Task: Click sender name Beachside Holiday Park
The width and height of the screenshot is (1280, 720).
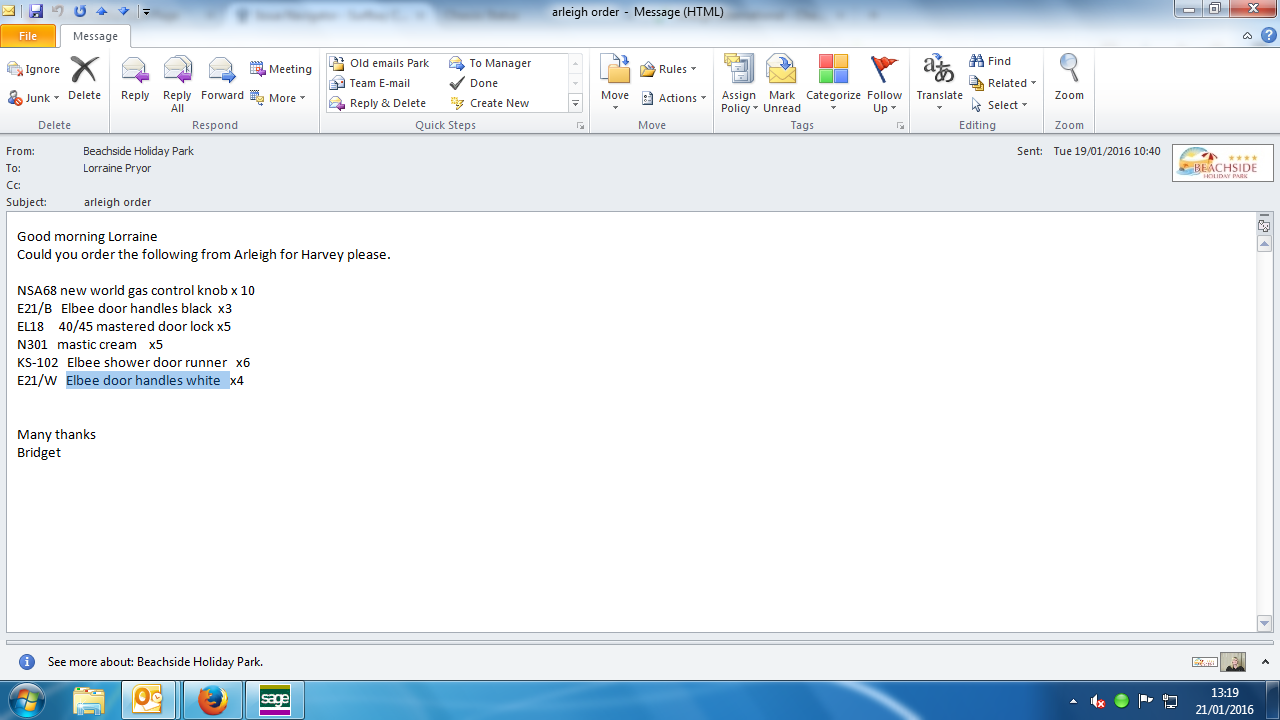Action: click(139, 151)
